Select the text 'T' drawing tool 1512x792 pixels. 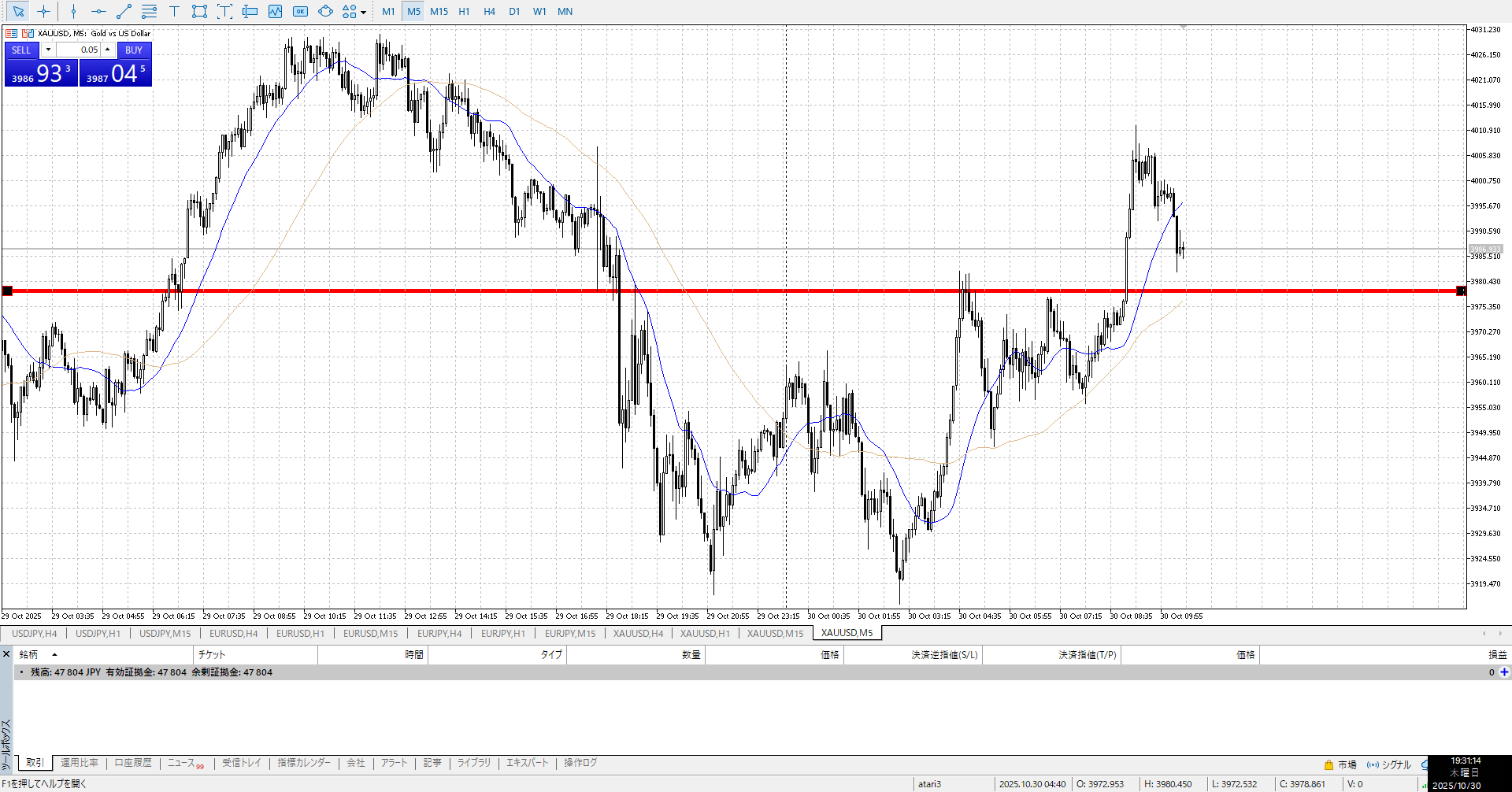point(174,11)
